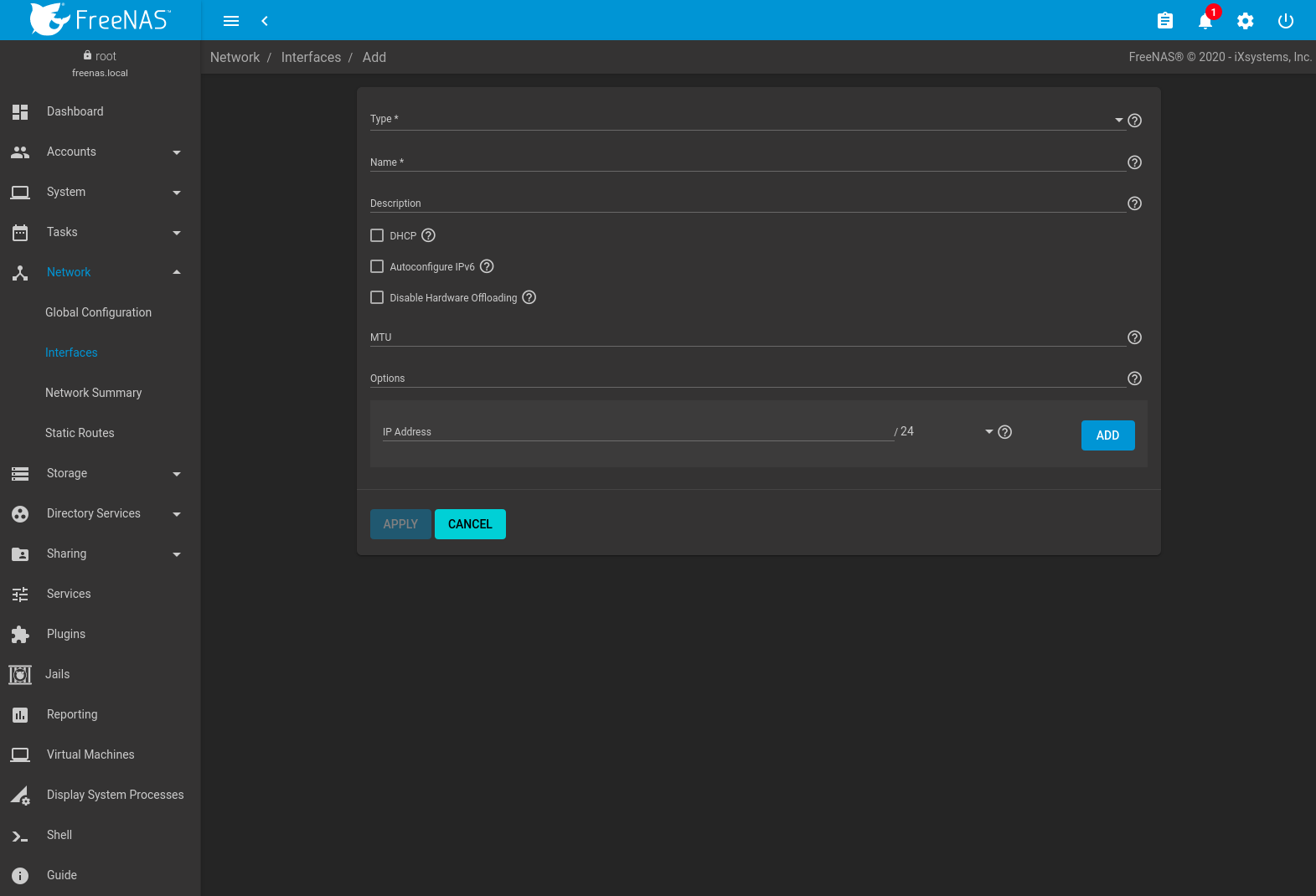Screen dimensions: 1316x896
Task: Show help tooltip for MTU field
Action: point(1134,337)
